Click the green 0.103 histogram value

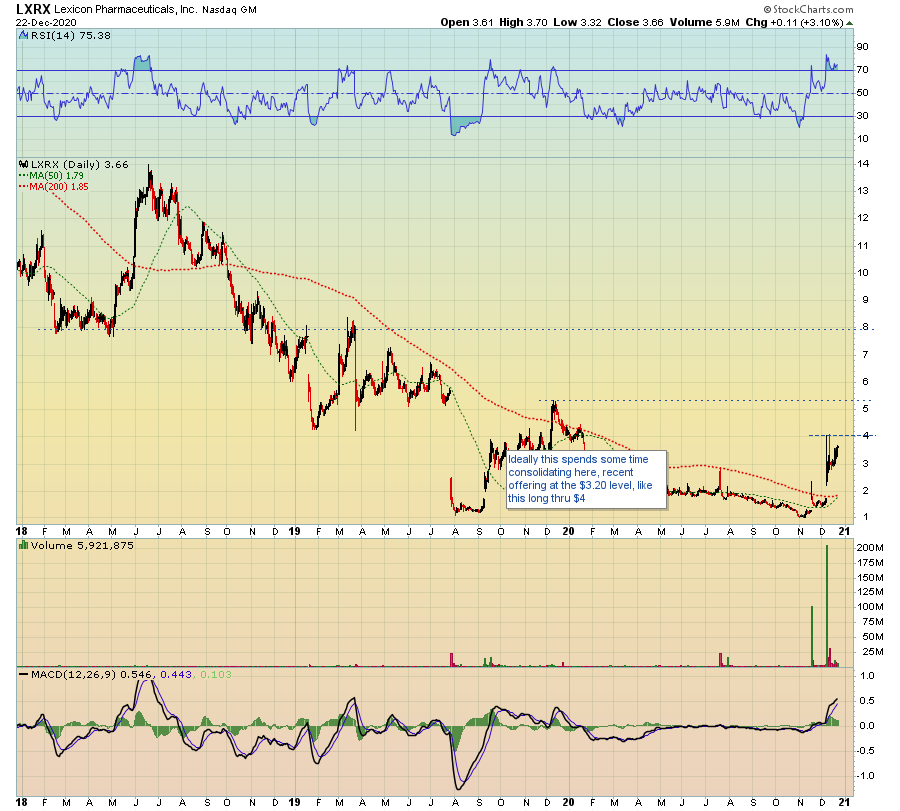pyautogui.click(x=216, y=674)
